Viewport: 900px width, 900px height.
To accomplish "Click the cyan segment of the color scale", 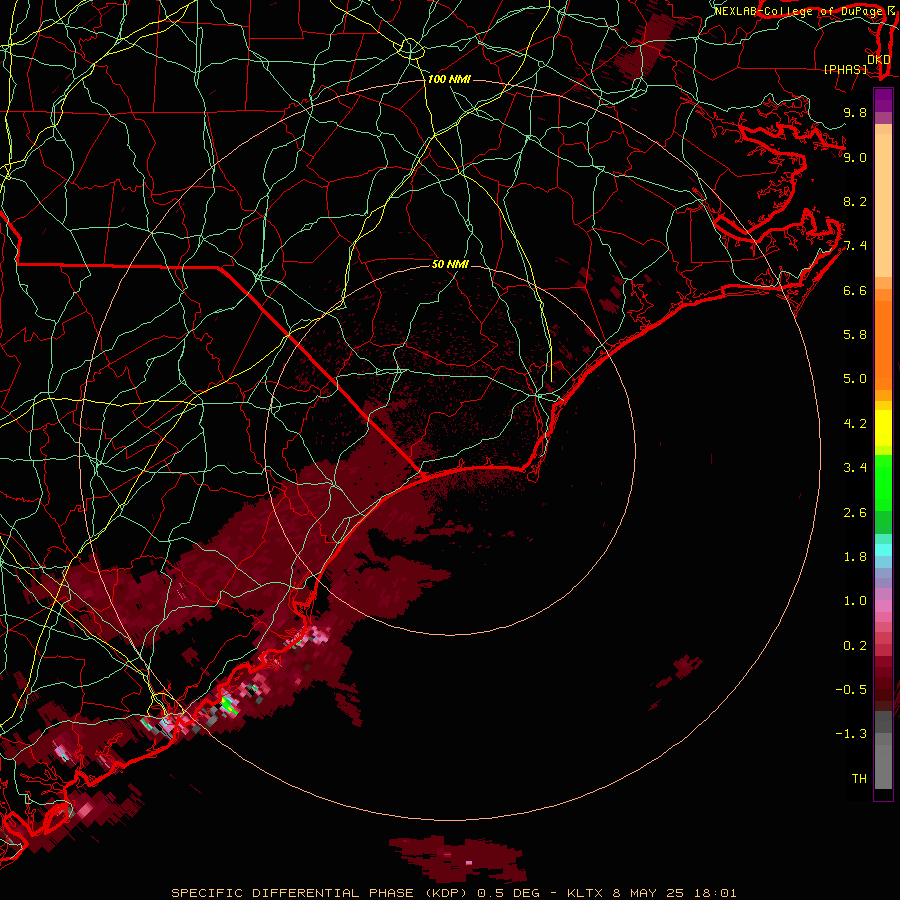I will coord(883,550).
